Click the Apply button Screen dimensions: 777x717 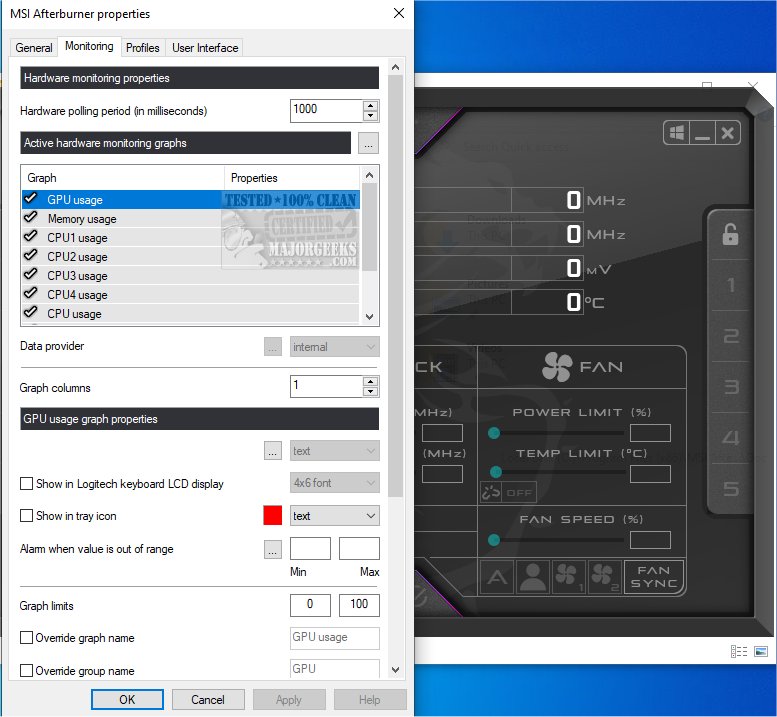pyautogui.click(x=289, y=700)
